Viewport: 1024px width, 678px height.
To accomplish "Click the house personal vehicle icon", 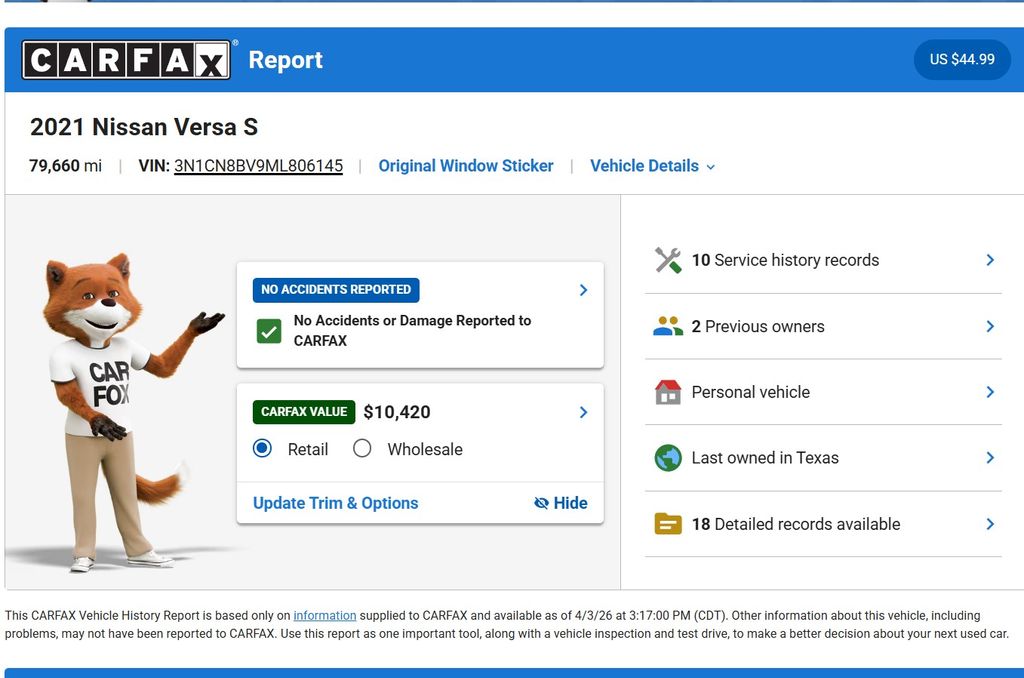I will coord(668,392).
